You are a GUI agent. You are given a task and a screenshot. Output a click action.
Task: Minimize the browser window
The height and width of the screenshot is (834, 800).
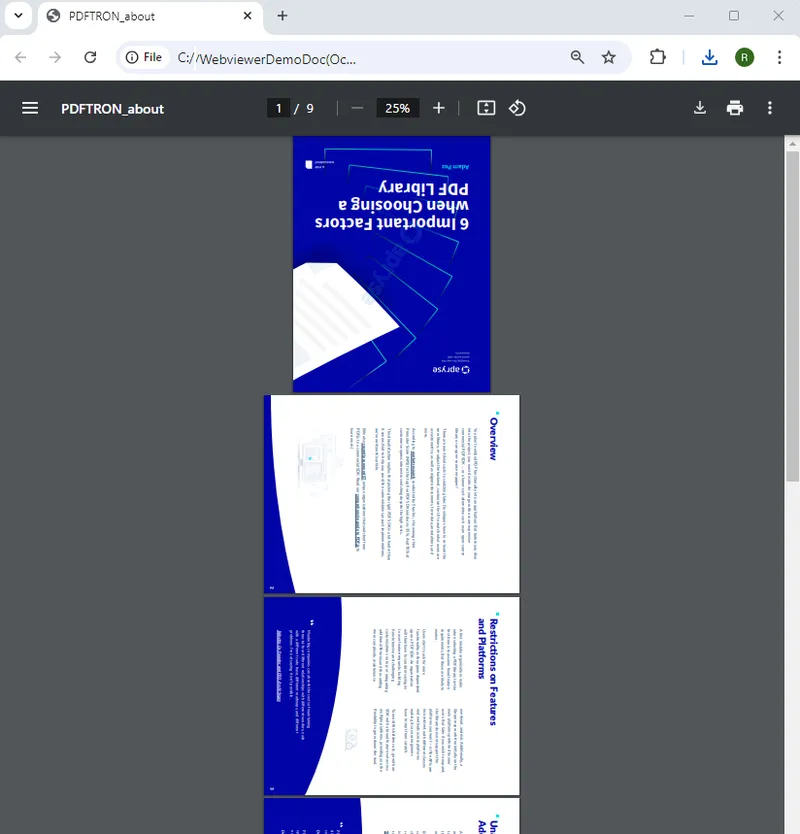689,16
